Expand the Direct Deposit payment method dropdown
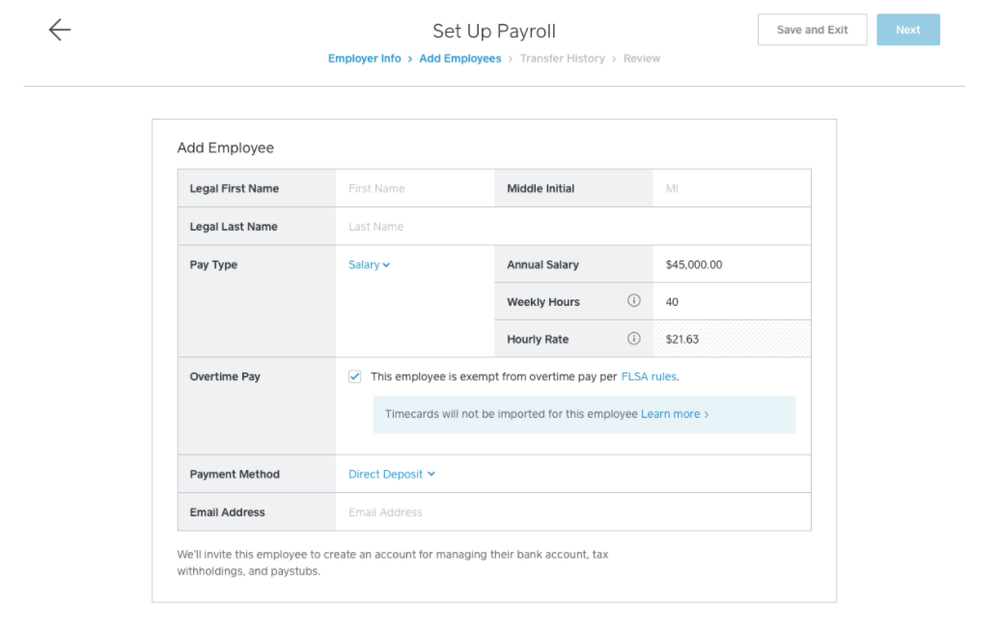The width and height of the screenshot is (999, 632). click(x=391, y=474)
